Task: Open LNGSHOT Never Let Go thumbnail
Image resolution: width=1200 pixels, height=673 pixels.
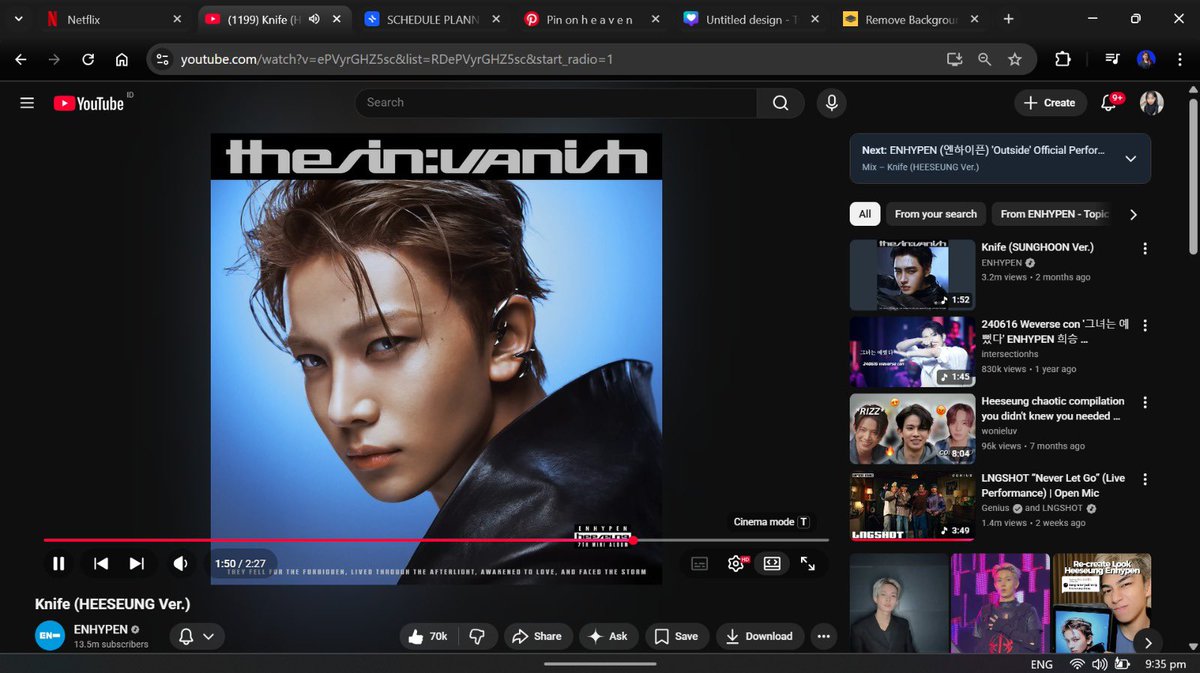Action: [x=912, y=506]
